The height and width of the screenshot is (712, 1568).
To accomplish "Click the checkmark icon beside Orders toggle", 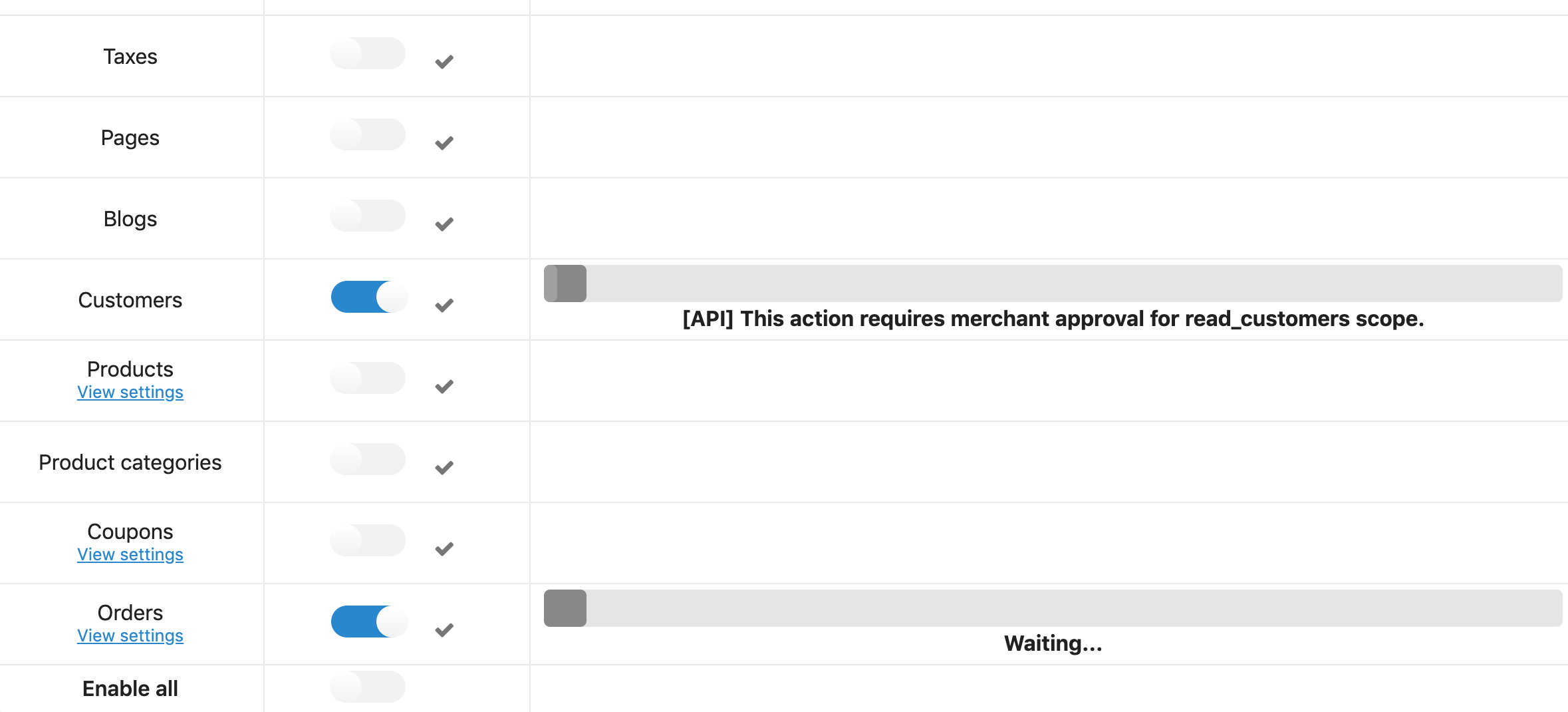I will [444, 630].
